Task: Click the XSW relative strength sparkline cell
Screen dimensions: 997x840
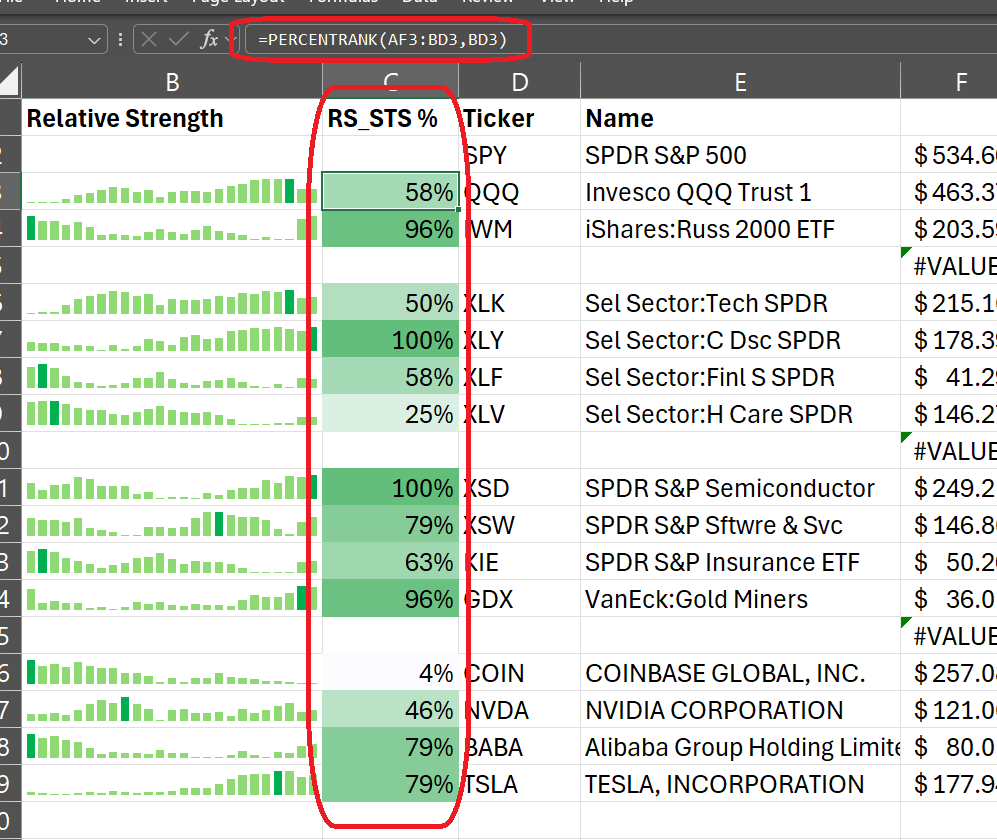Action: coord(172,525)
